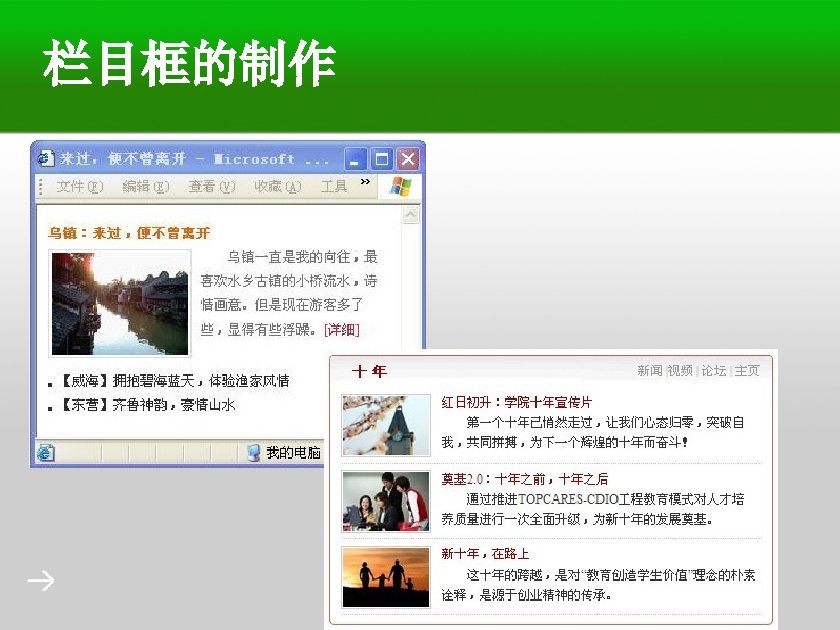
Task: Open the 【东营】齐鲁神韵 link
Action: (x=146, y=404)
